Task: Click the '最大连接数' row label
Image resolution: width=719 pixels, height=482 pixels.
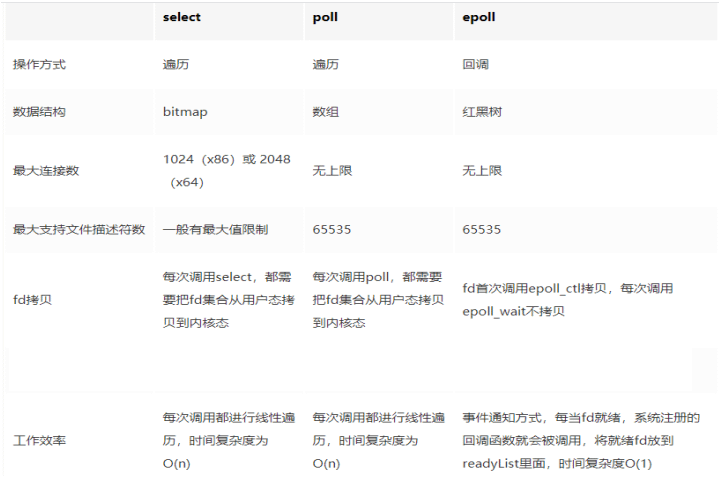Action: [x=45, y=171]
